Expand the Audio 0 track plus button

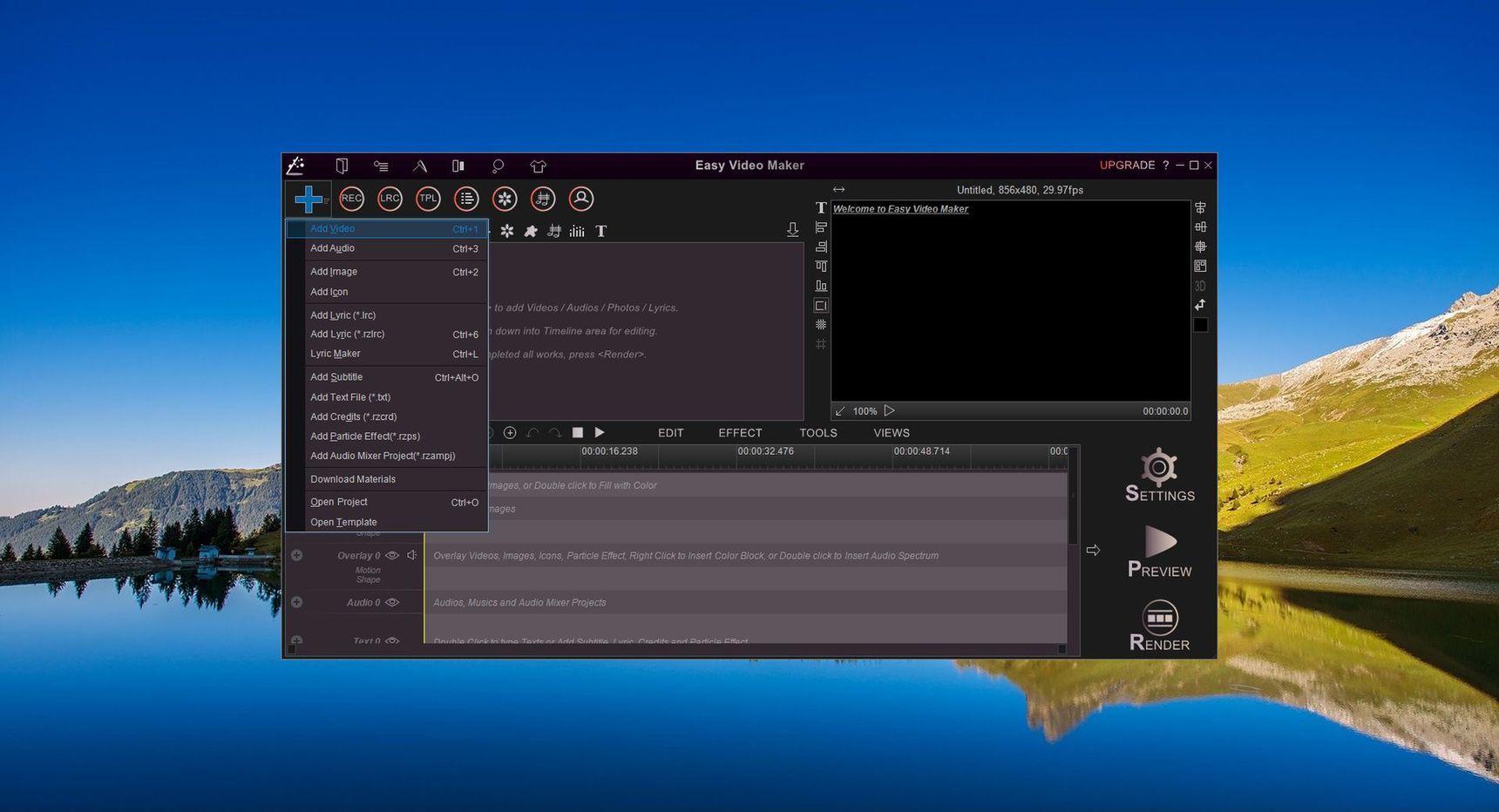point(297,602)
